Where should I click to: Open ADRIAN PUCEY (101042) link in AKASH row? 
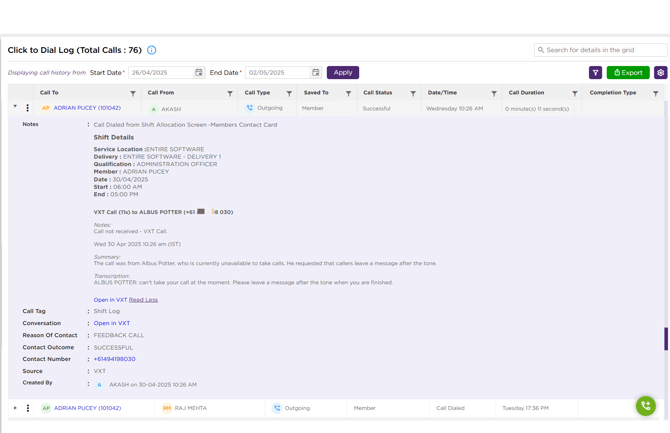(x=87, y=108)
